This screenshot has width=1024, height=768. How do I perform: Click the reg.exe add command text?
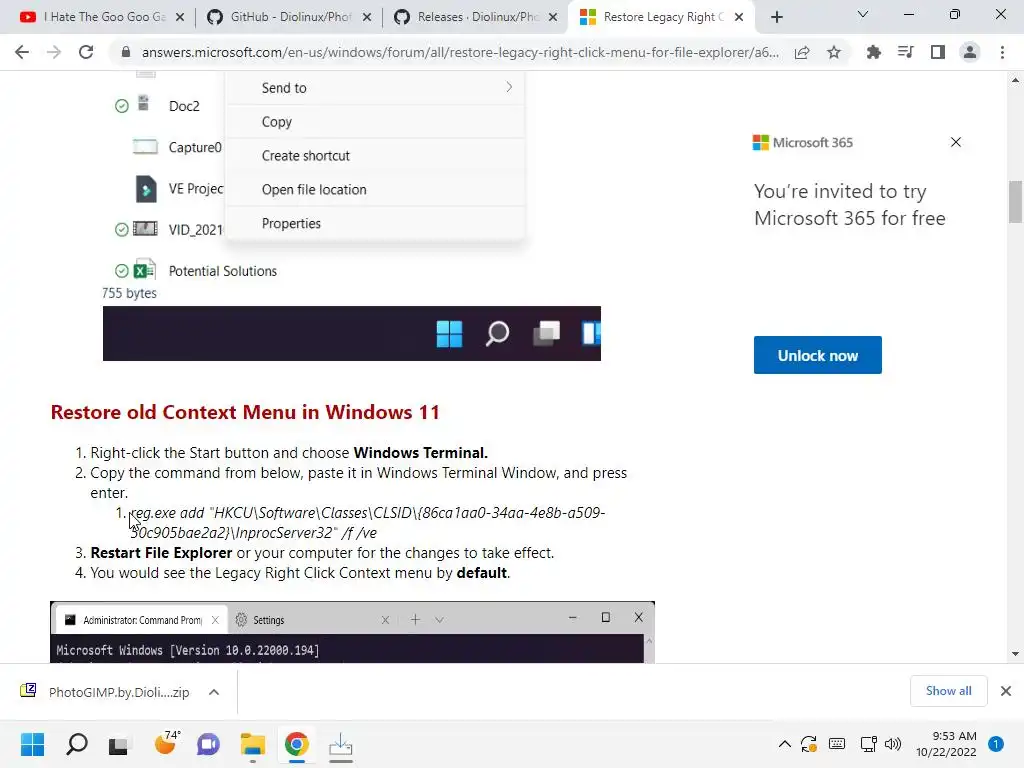pos(368,523)
